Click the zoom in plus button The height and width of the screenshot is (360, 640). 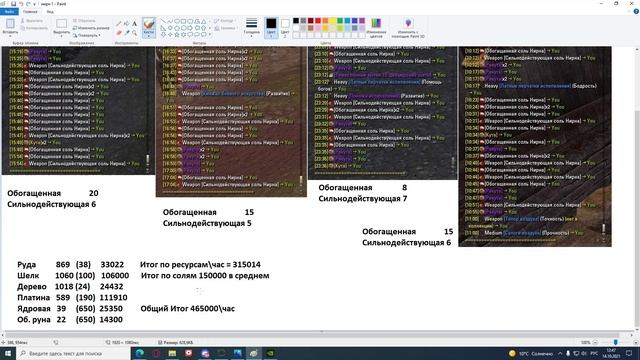pos(636,342)
